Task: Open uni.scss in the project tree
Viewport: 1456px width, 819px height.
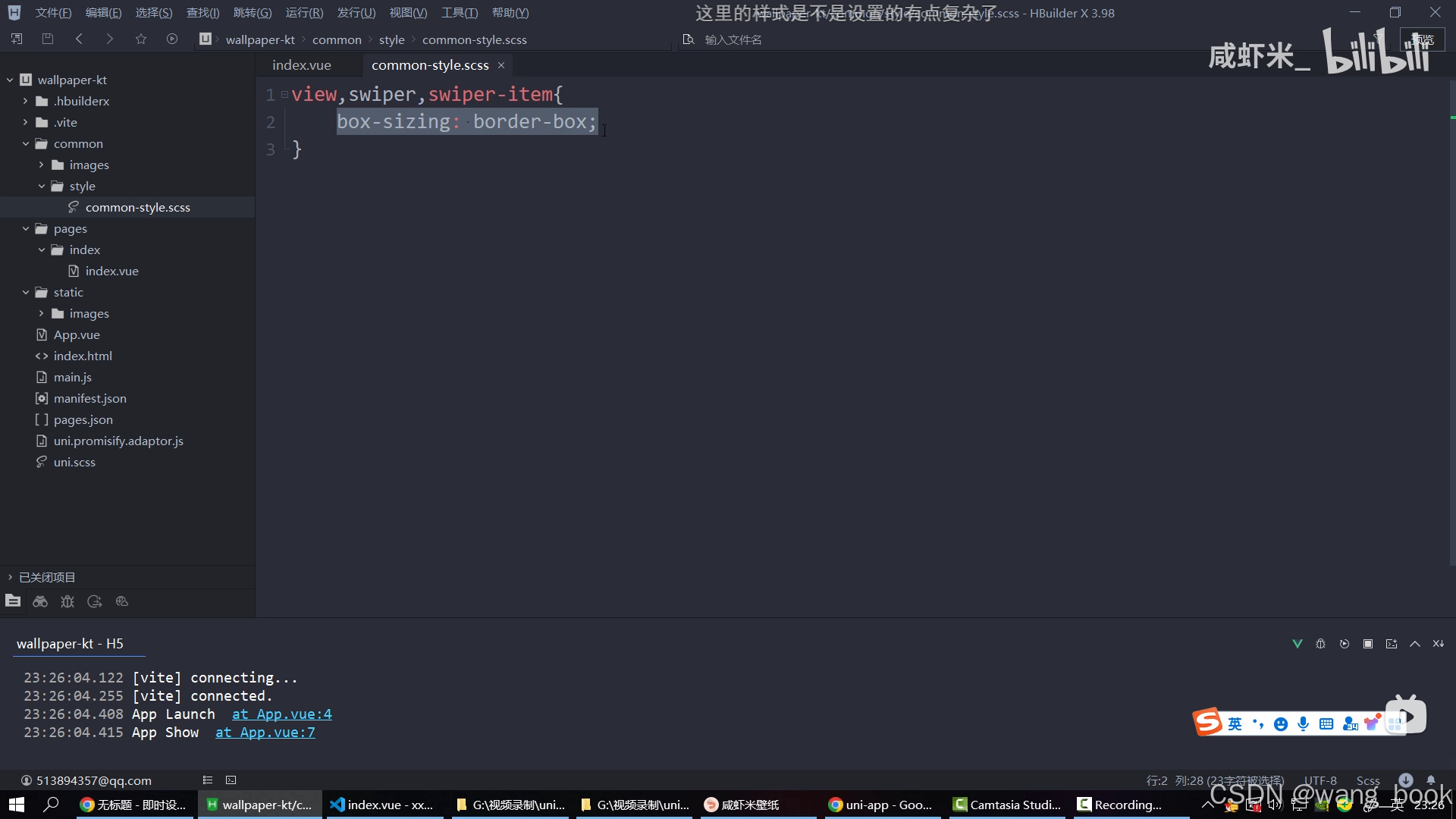Action: coord(74,462)
